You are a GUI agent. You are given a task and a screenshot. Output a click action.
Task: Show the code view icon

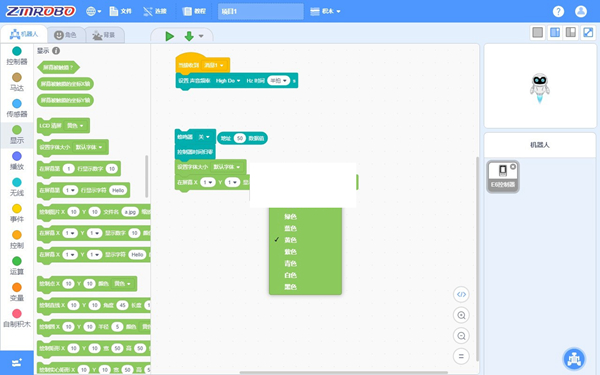461,294
